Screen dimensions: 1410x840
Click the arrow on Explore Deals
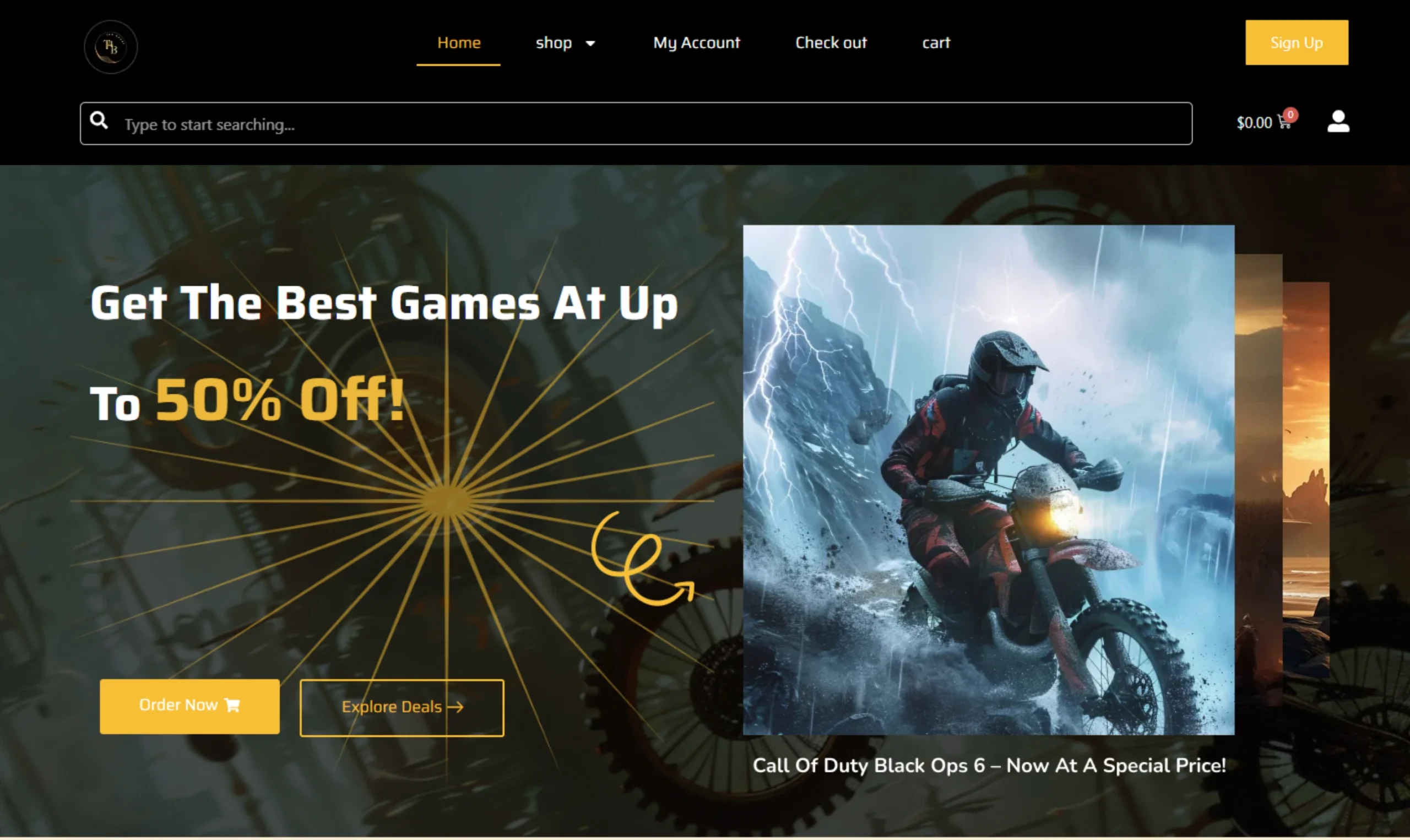[x=455, y=707]
